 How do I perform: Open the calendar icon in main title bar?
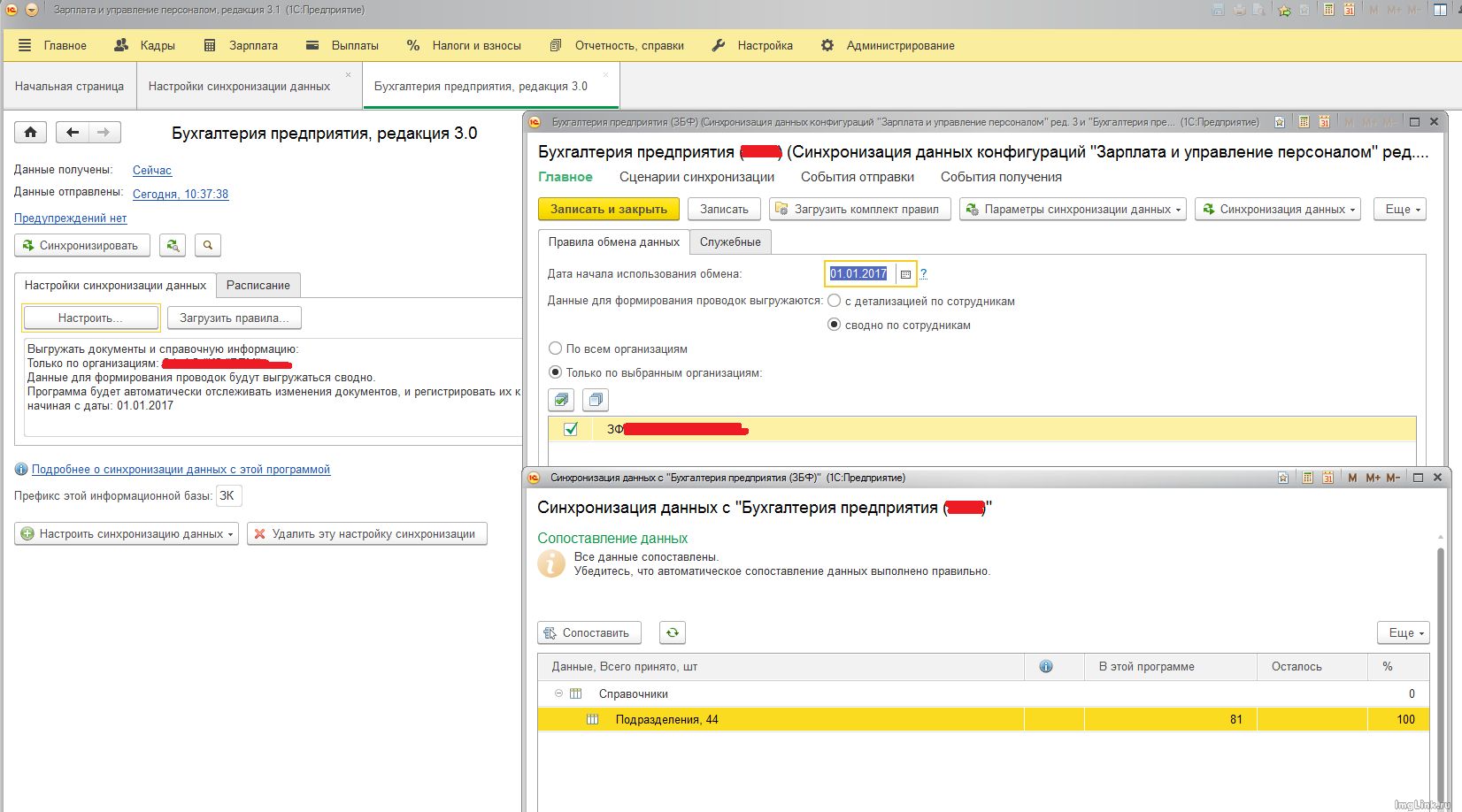tap(1348, 10)
